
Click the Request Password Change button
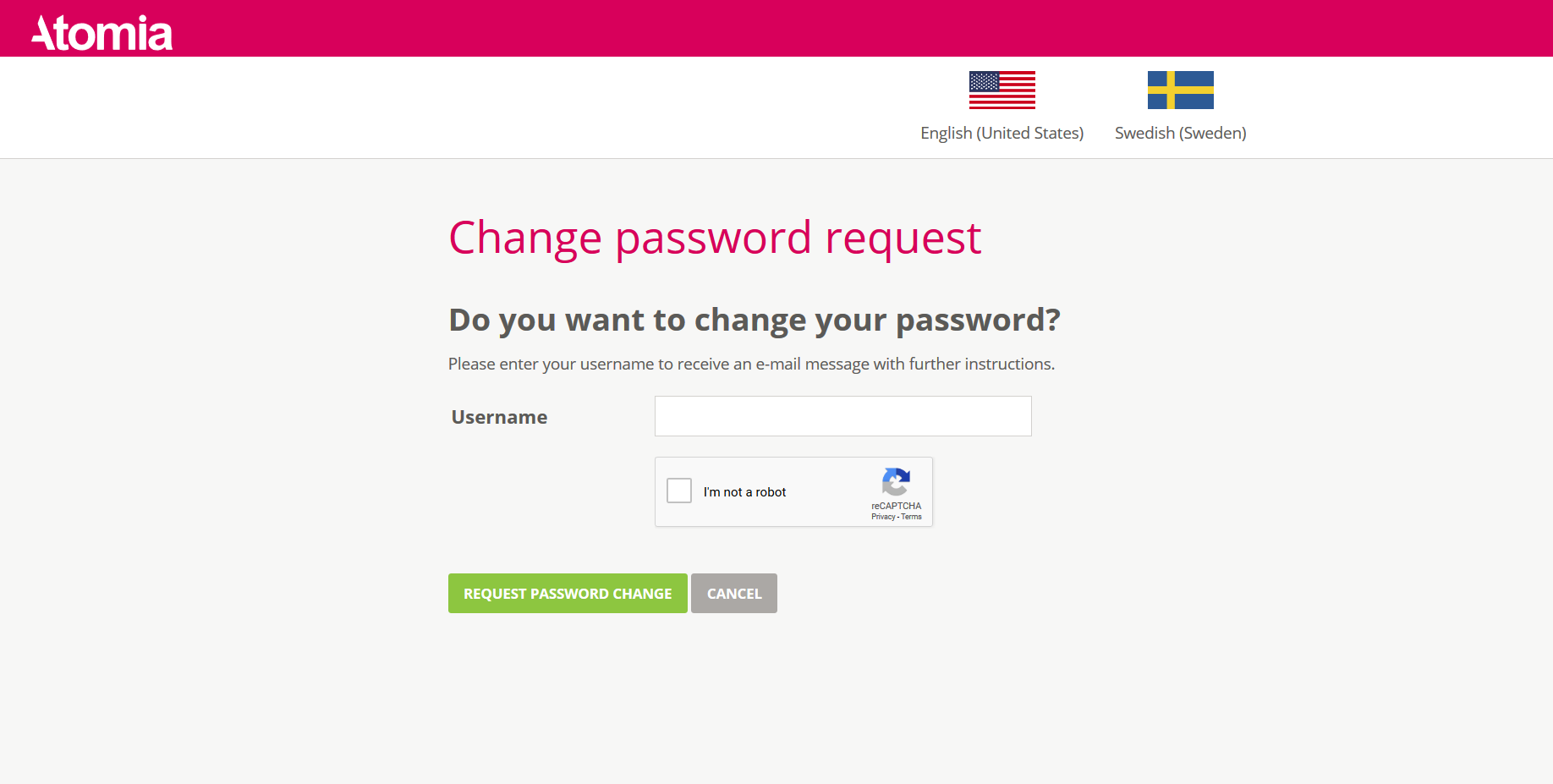click(x=568, y=593)
